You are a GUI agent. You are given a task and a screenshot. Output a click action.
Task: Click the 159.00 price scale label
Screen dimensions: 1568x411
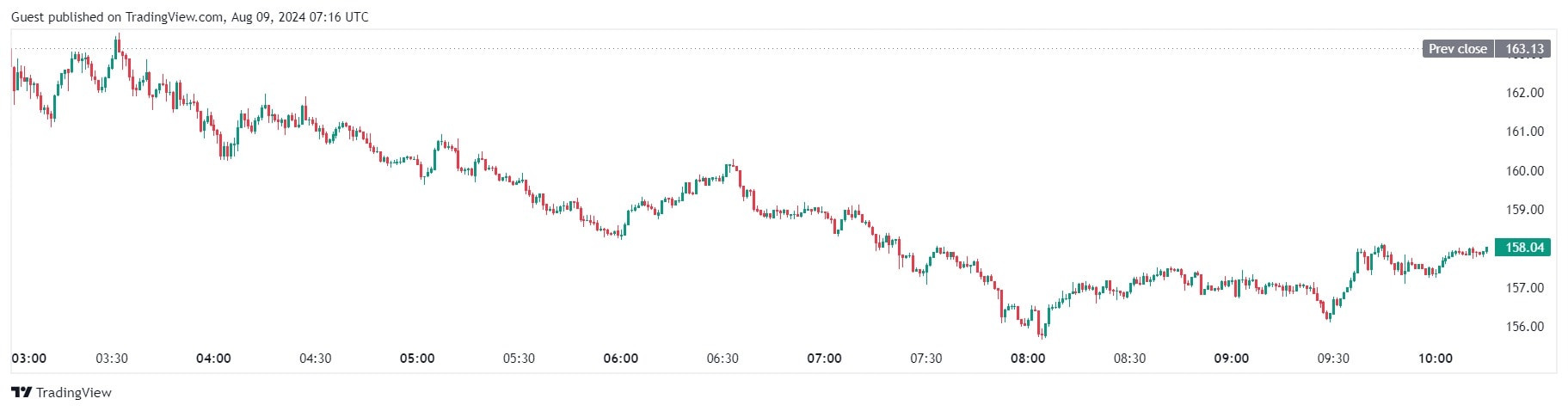[1524, 210]
